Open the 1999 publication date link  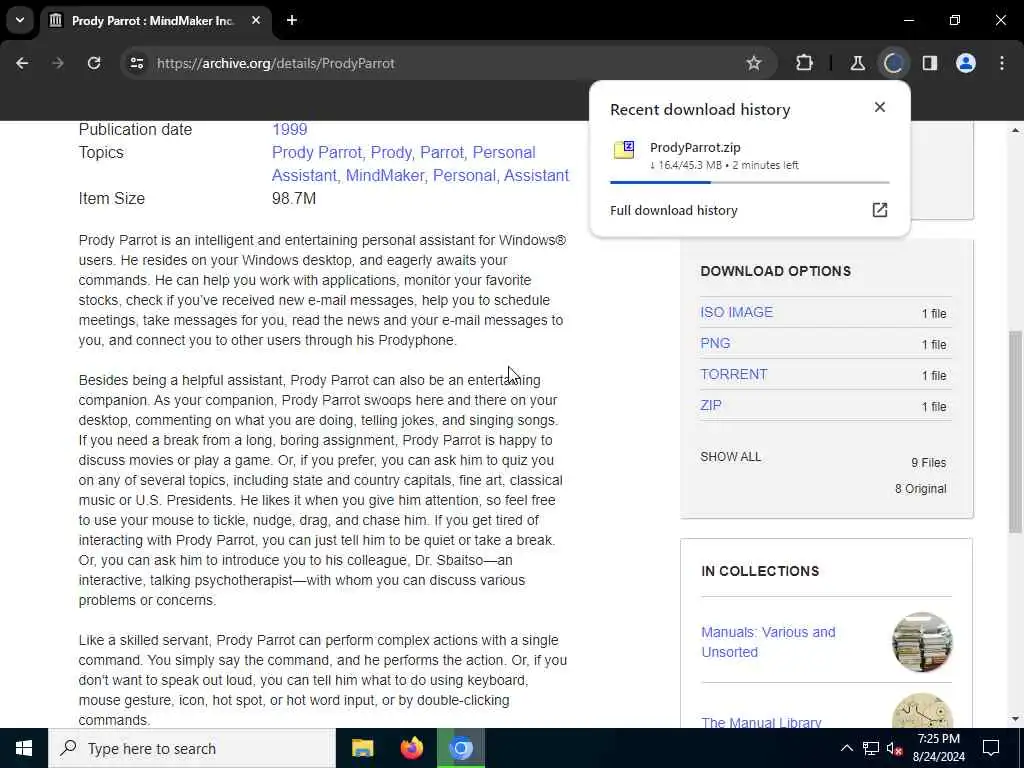289,129
